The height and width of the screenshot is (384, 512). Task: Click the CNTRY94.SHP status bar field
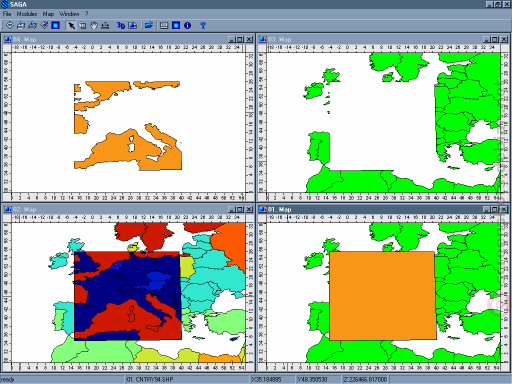[187, 379]
